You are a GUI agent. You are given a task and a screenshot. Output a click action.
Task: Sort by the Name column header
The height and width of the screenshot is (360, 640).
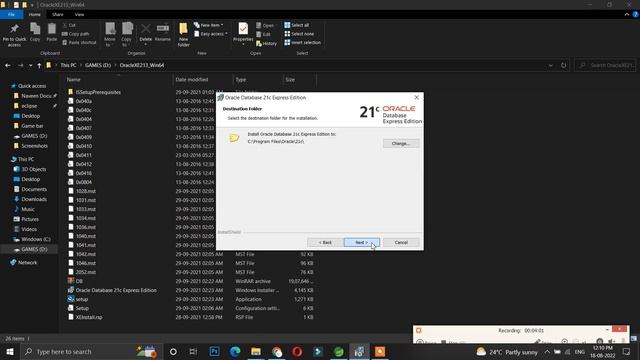[x=73, y=80]
